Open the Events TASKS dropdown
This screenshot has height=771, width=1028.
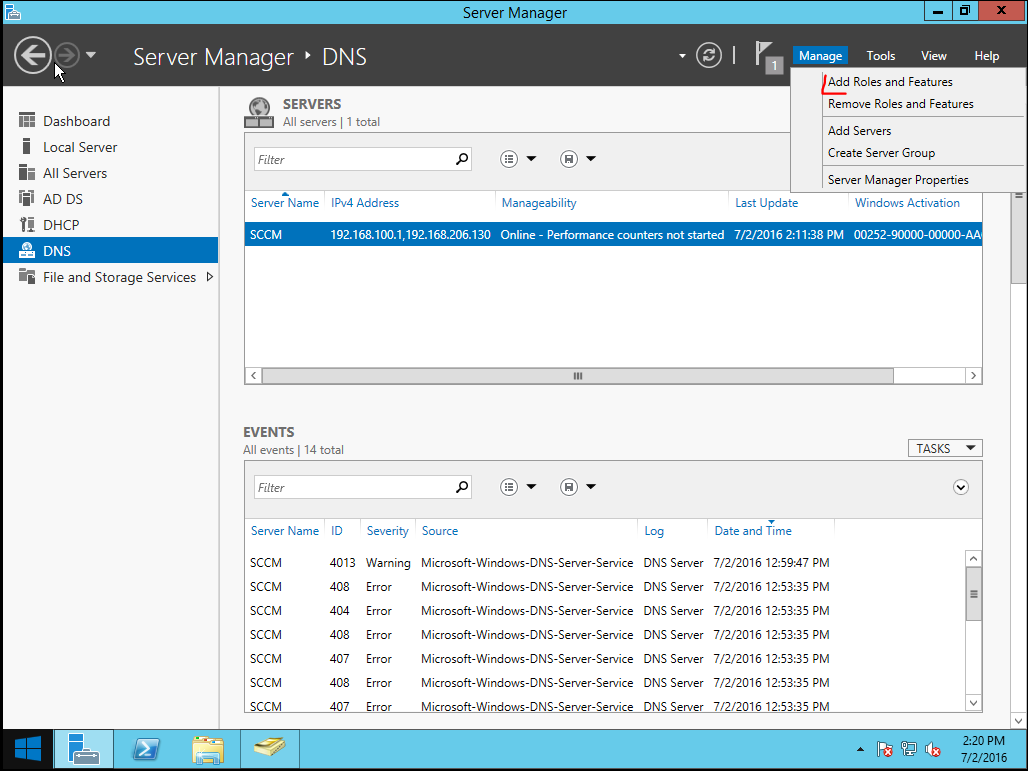[x=945, y=448]
